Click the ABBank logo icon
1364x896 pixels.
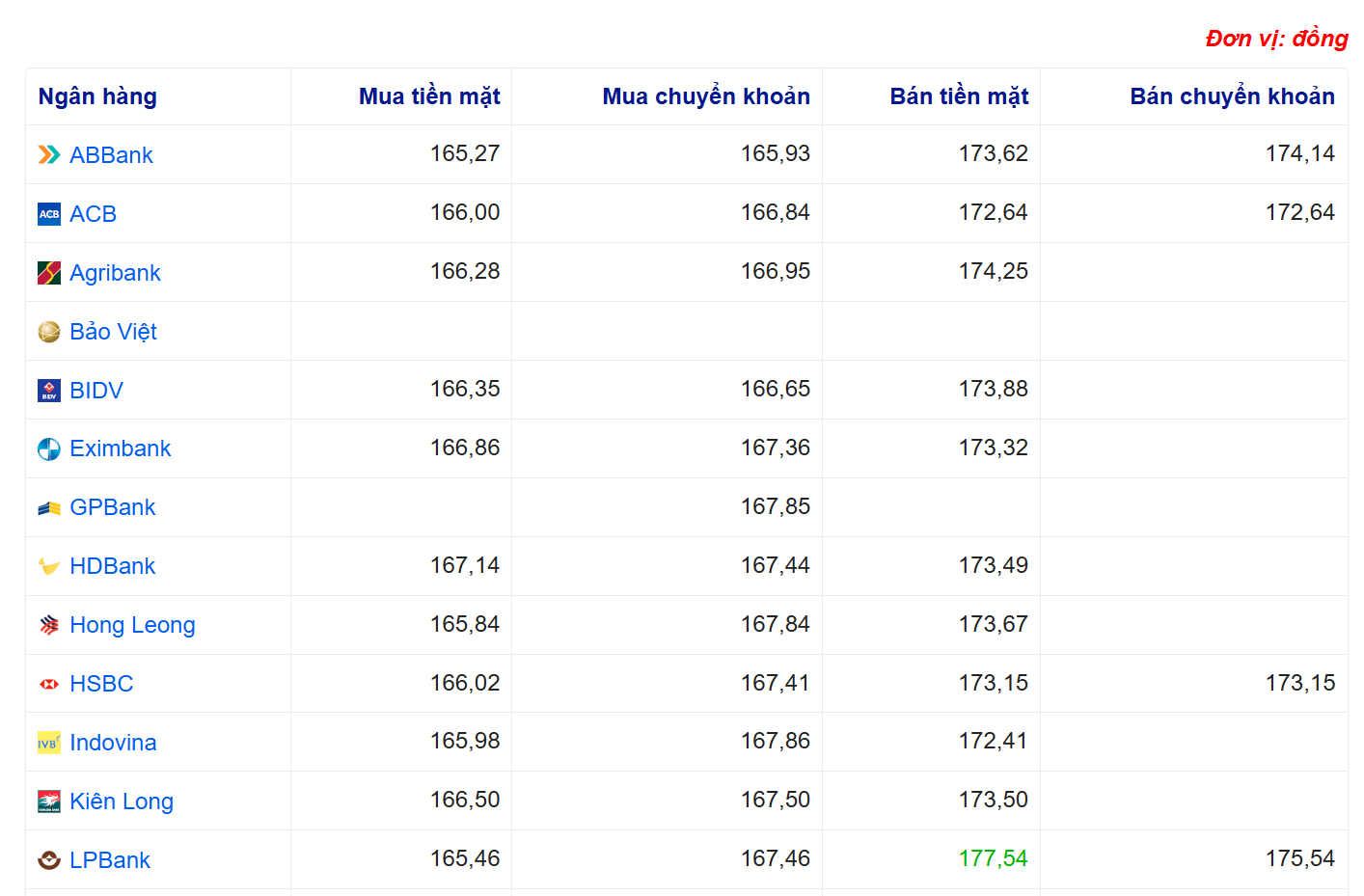[x=49, y=155]
